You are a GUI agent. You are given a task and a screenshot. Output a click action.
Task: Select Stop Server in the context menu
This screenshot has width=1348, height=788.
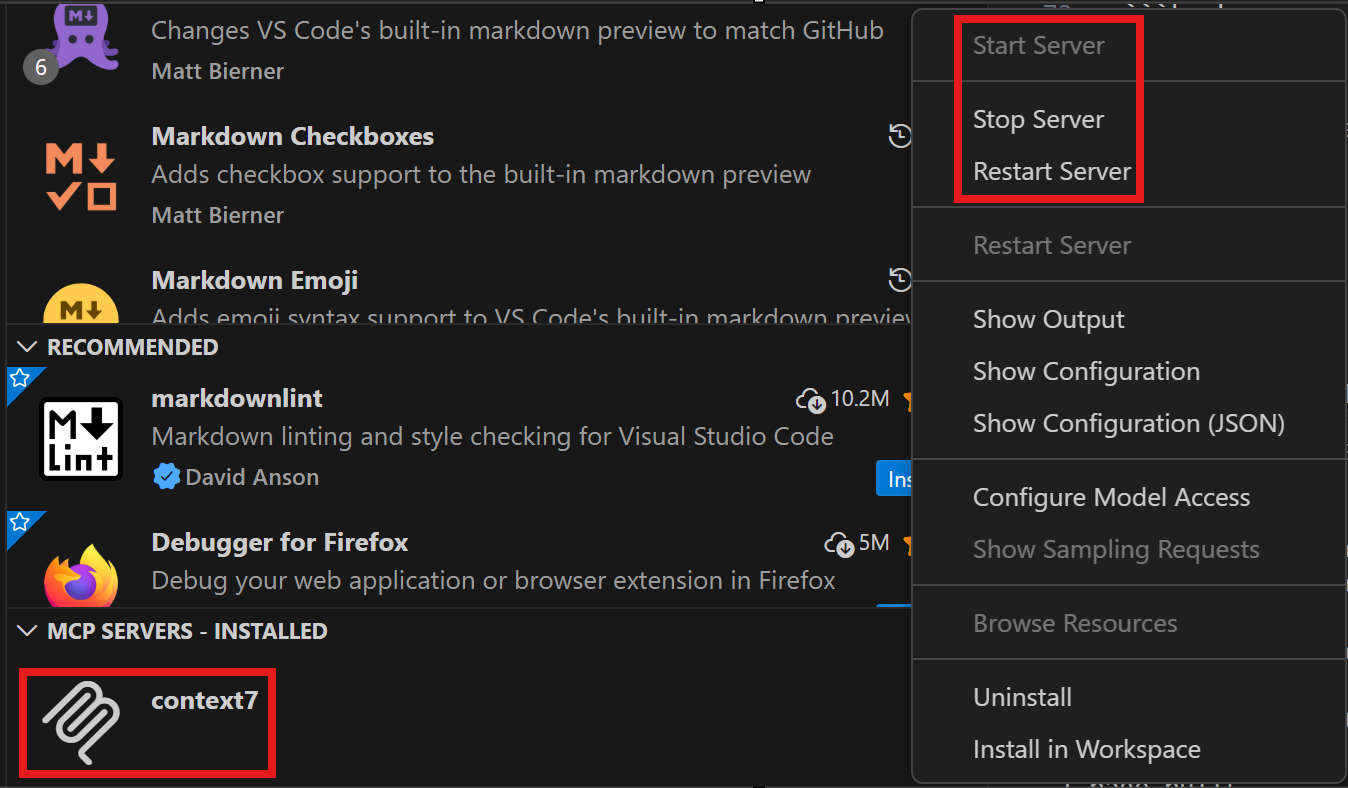1038,119
